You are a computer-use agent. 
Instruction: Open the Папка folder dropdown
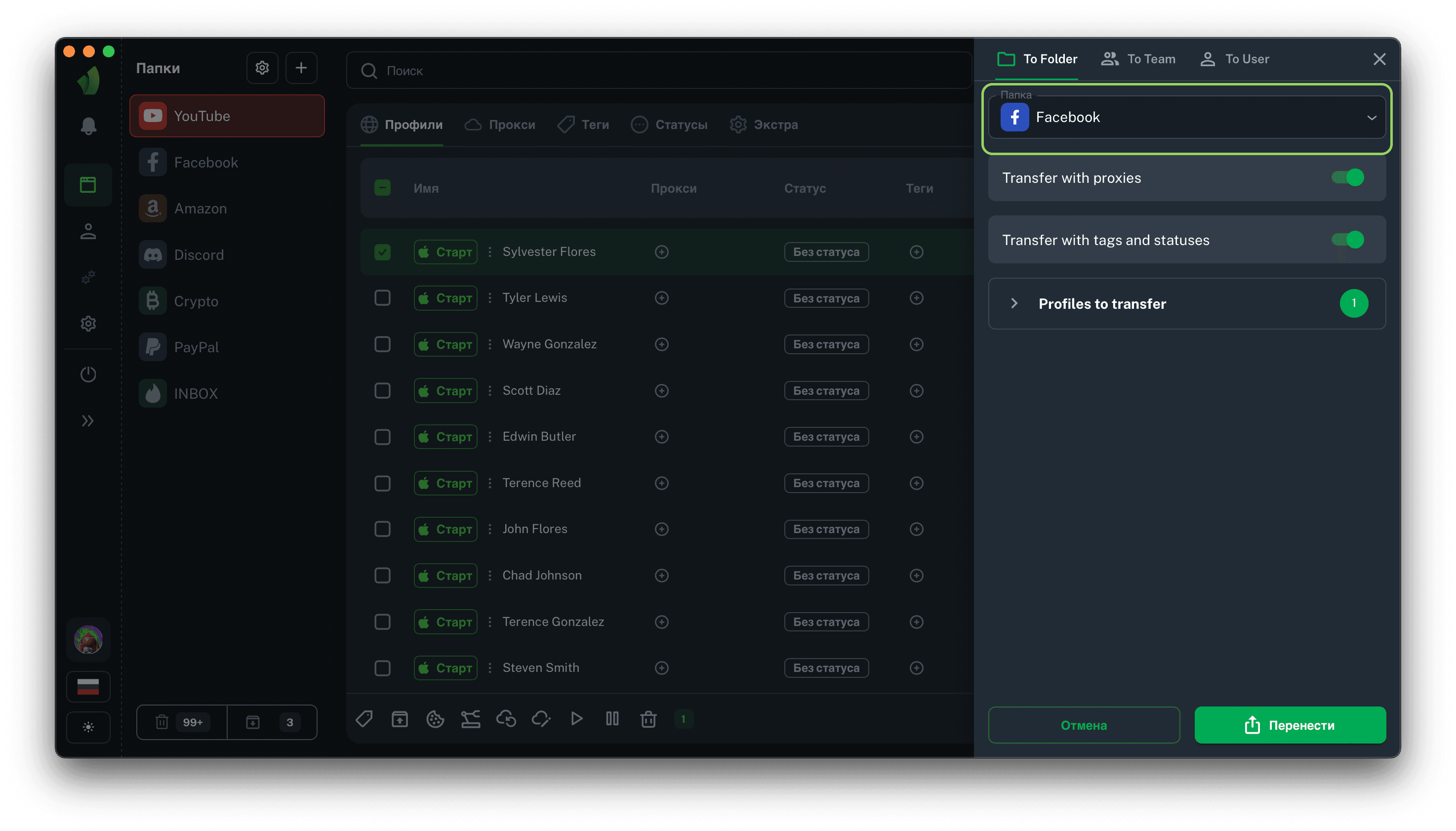point(1187,117)
